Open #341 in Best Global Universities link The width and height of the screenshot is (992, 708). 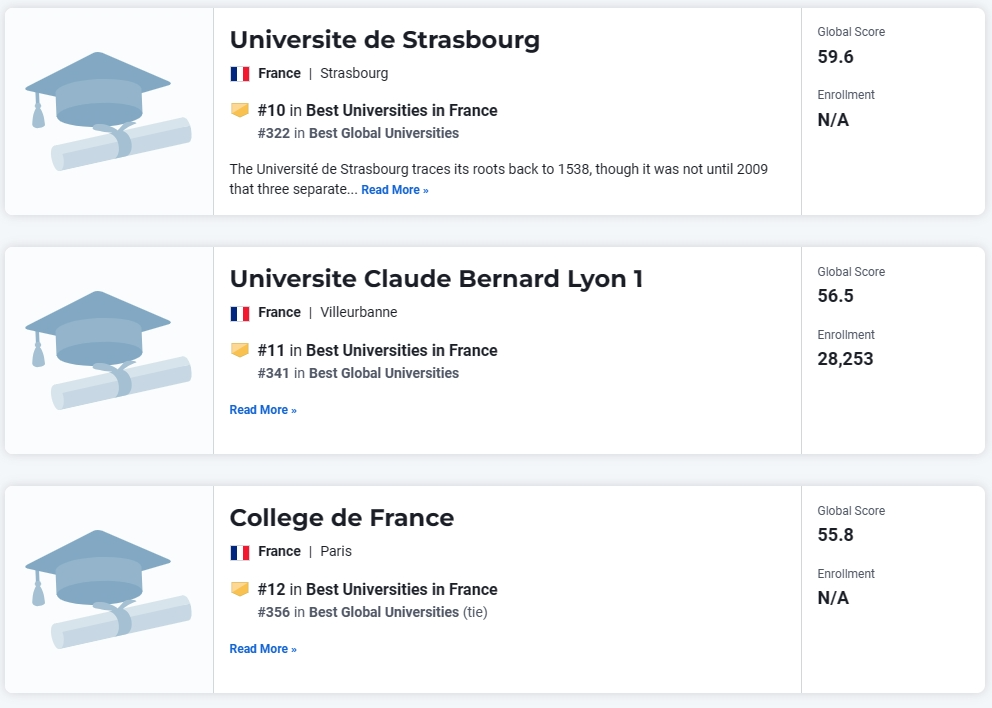[358, 373]
